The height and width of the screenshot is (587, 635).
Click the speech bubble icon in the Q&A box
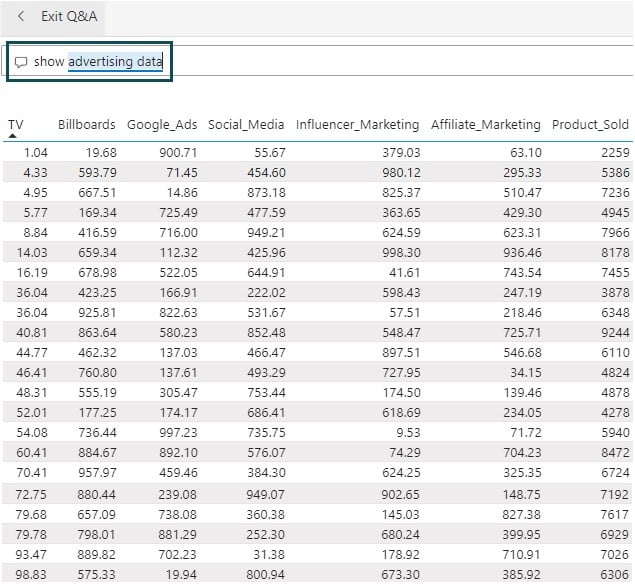[21, 62]
